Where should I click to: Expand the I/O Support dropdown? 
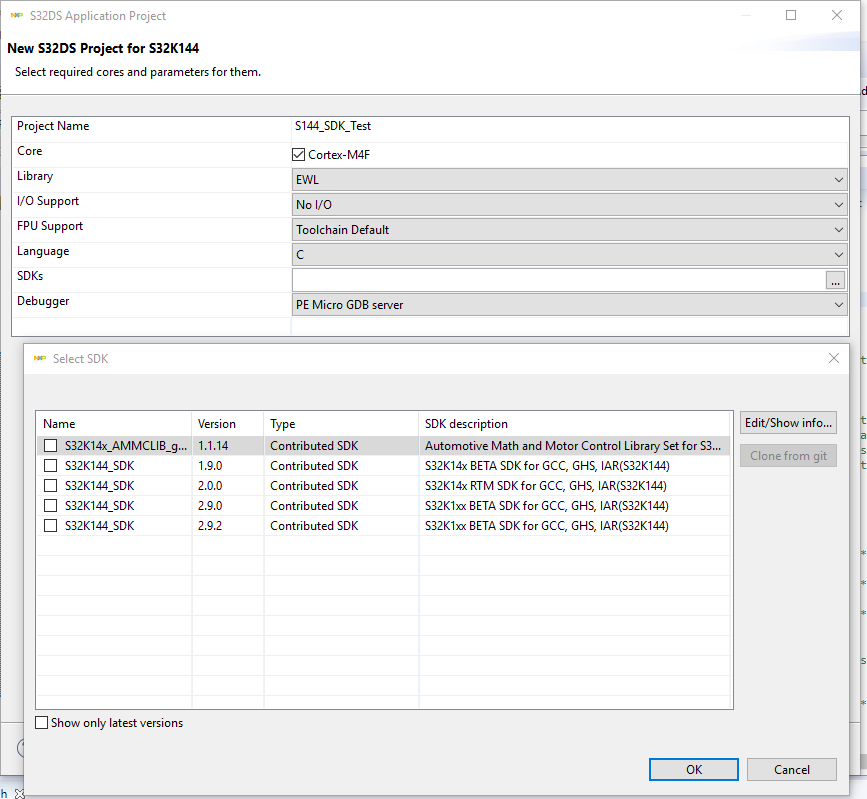568,205
